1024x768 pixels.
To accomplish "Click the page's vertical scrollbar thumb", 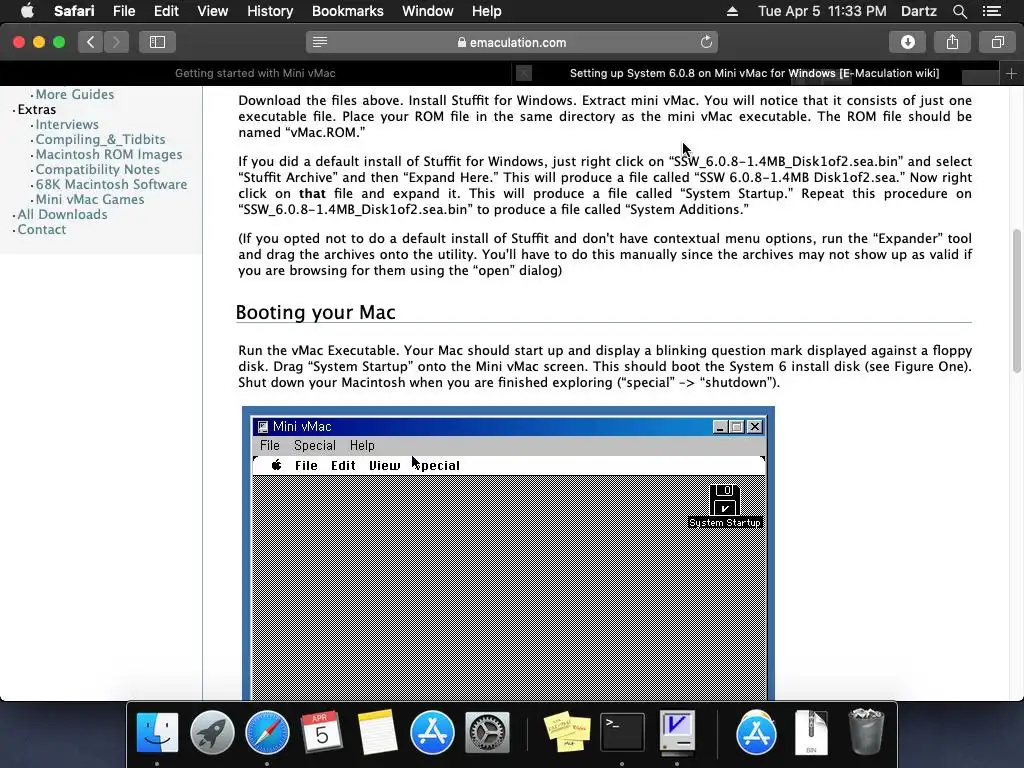I will click(x=1017, y=300).
